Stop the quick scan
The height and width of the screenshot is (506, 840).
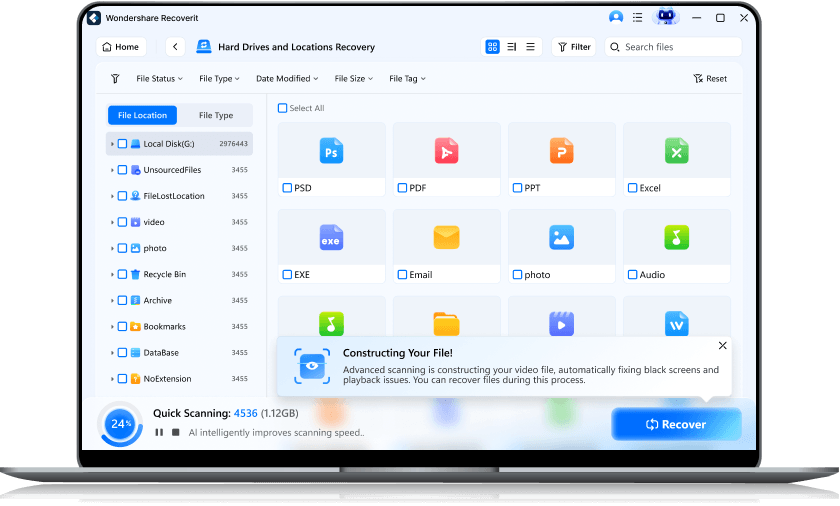(175, 432)
